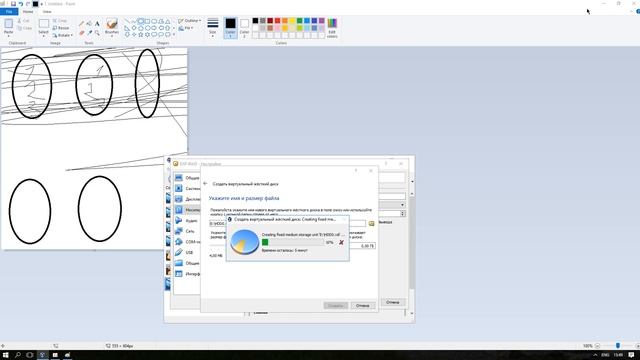Select the Fill with color bucket tool

coord(89,24)
